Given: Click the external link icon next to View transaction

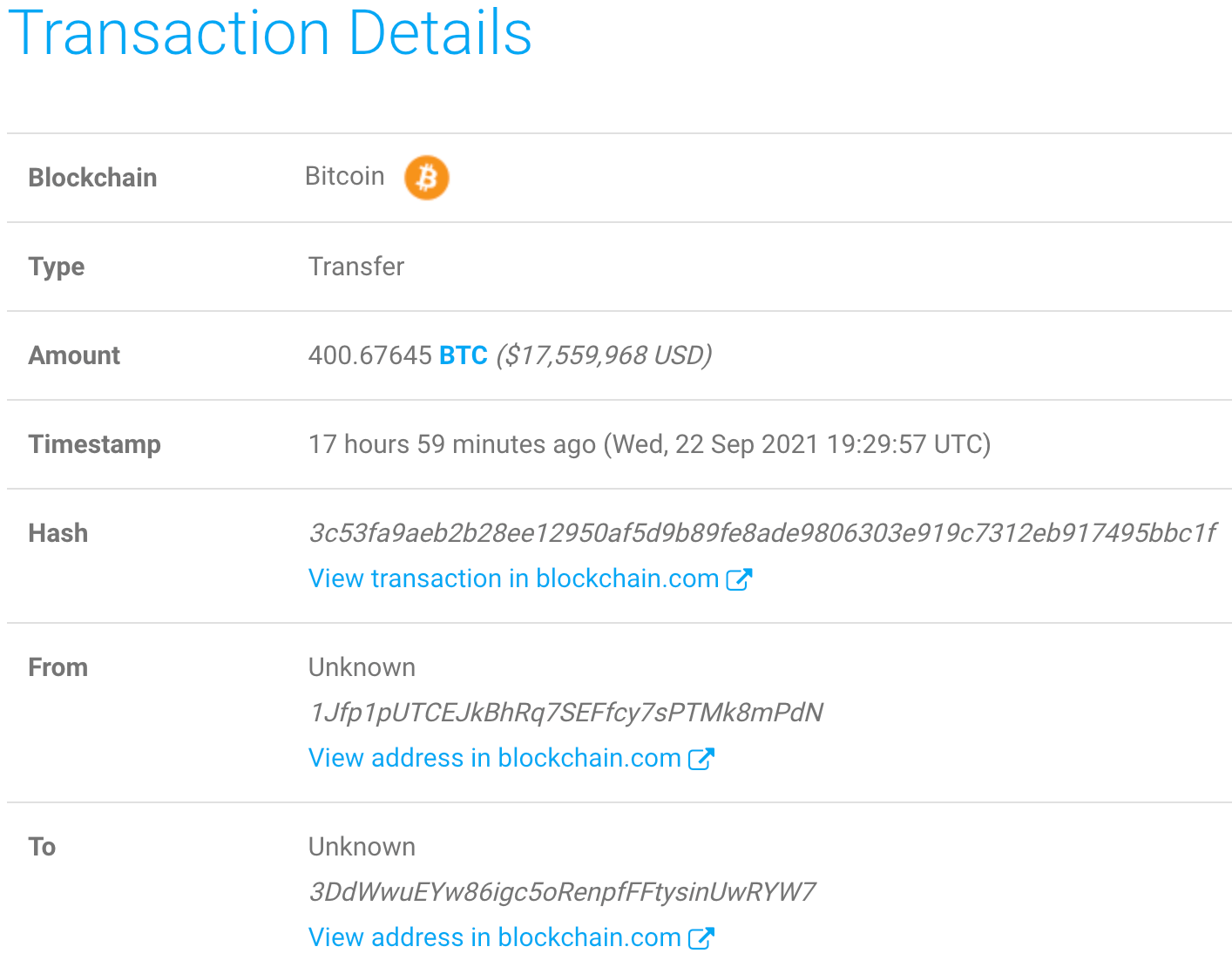Looking at the screenshot, I should [740, 578].
